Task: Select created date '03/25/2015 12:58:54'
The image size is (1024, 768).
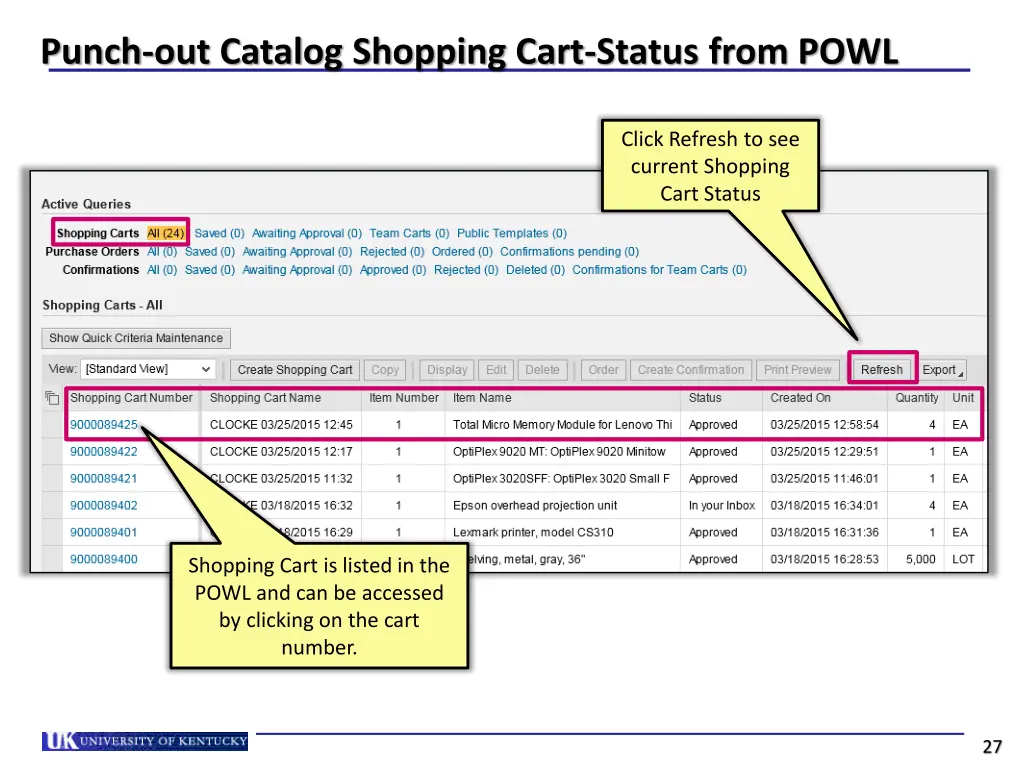Action: 824,424
